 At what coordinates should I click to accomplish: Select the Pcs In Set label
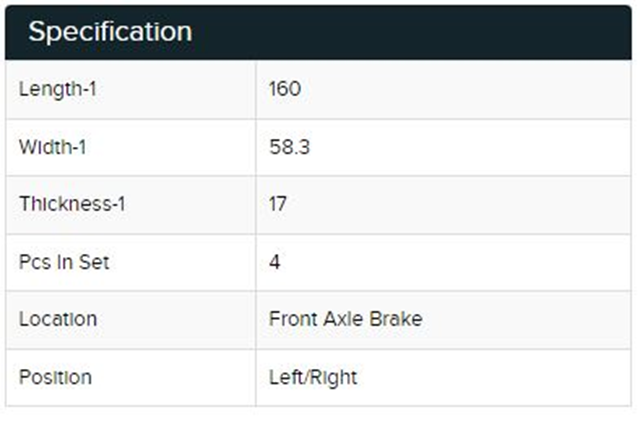click(64, 262)
